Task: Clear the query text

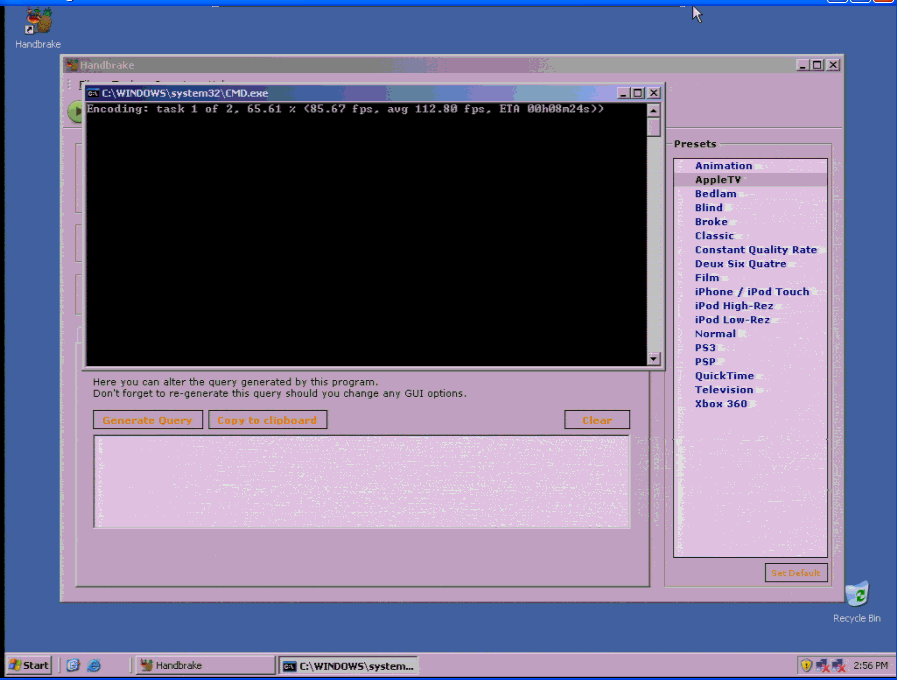Action: pyautogui.click(x=597, y=419)
